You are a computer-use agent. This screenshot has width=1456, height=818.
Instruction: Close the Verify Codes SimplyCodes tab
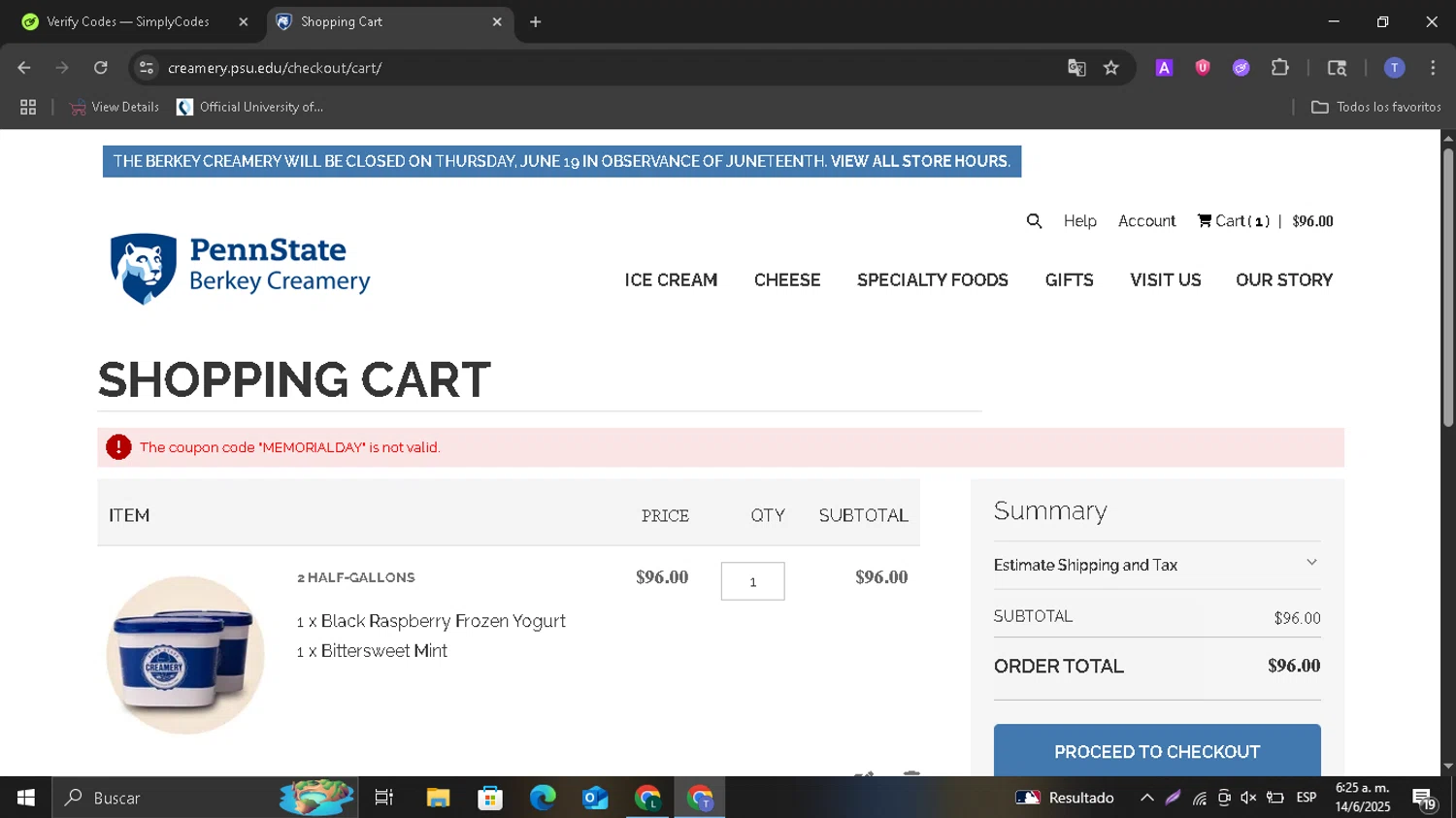coord(244,21)
